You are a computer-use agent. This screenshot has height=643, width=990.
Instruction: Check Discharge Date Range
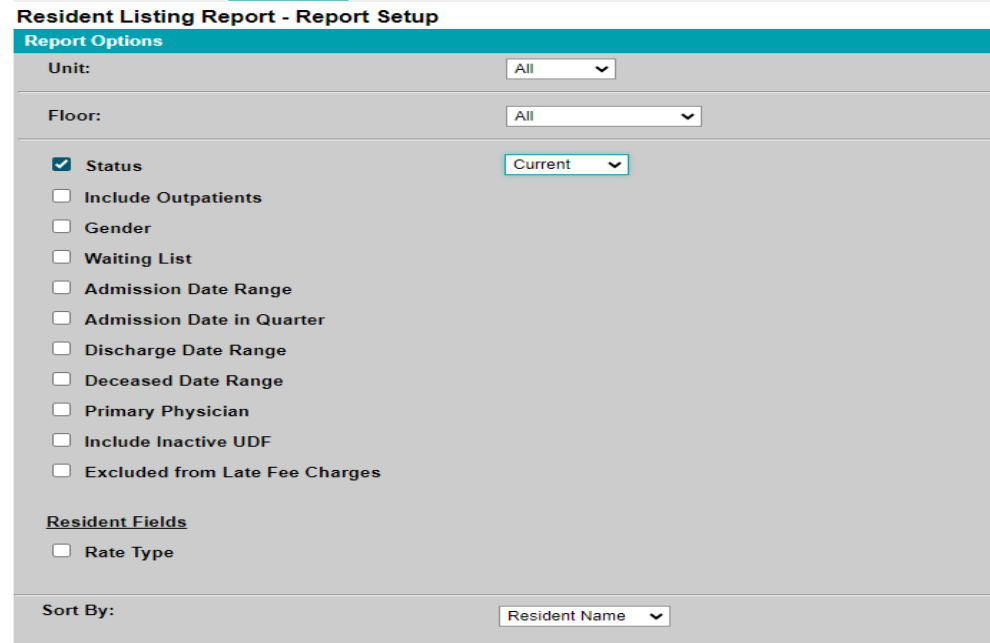tap(62, 349)
